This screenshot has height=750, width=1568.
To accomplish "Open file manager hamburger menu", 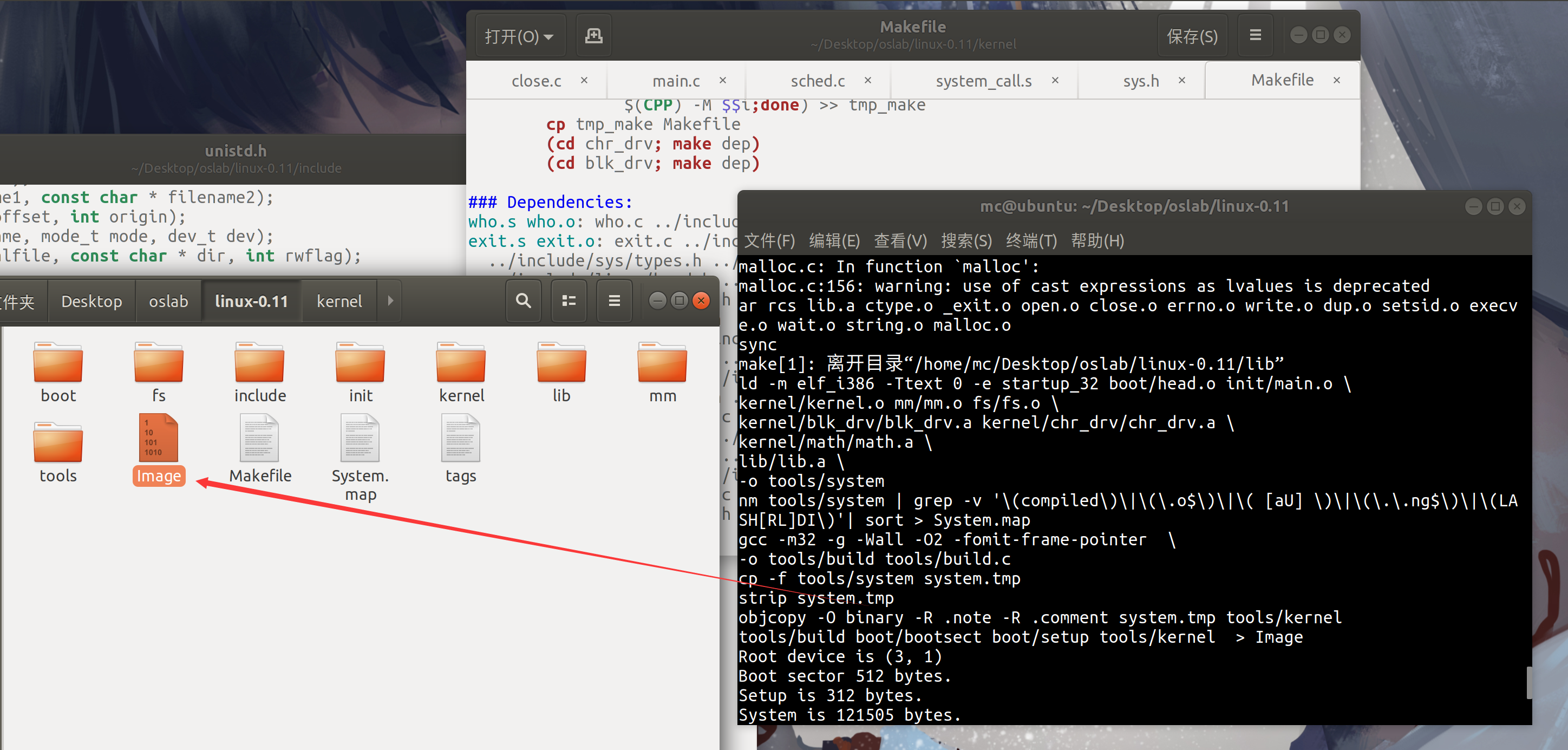I will pyautogui.click(x=614, y=301).
